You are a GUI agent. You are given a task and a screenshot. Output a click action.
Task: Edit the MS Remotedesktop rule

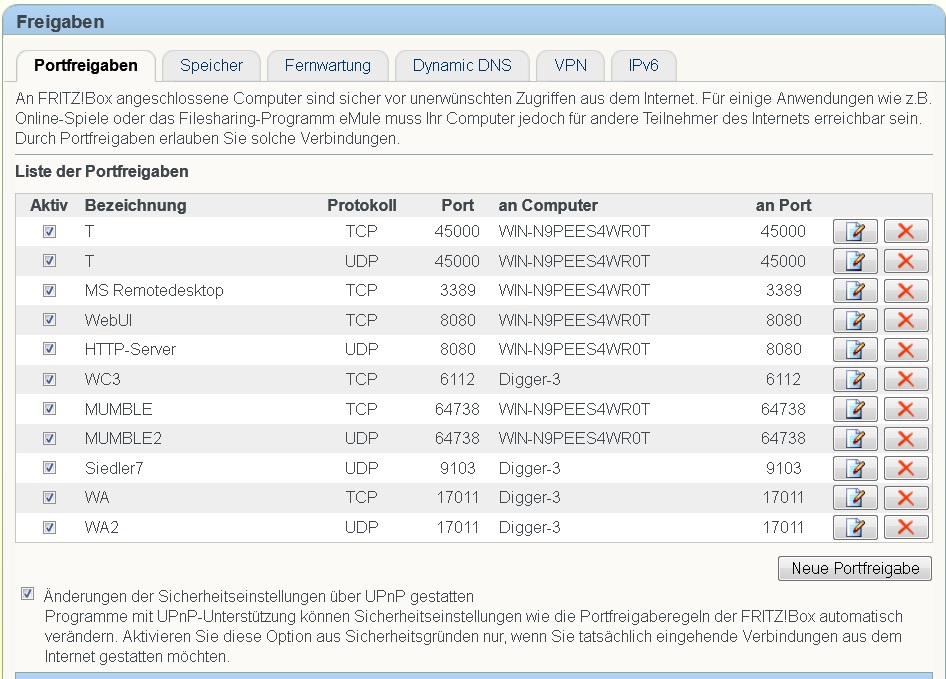click(x=855, y=290)
